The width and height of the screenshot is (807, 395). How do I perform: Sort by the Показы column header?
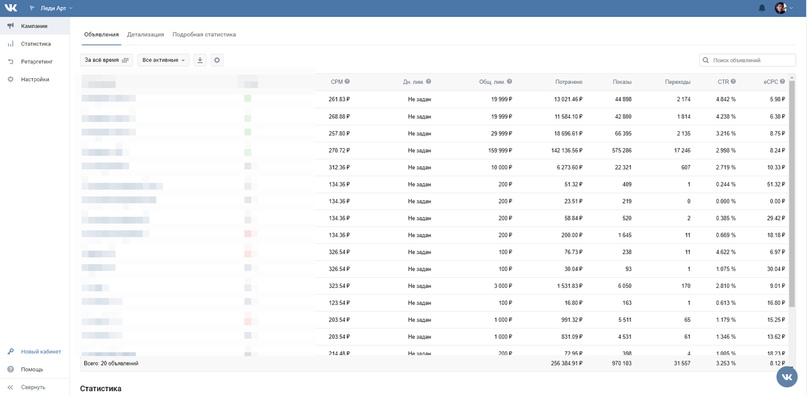[x=622, y=81]
